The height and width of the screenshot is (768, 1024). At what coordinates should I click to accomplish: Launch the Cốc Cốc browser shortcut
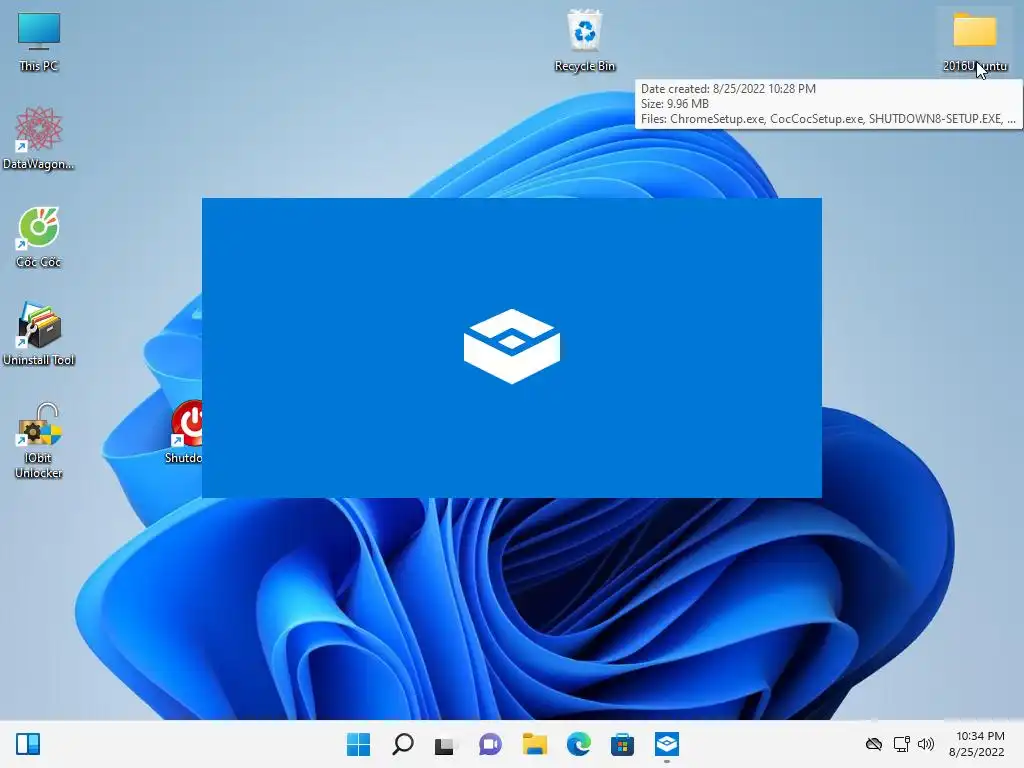pyautogui.click(x=39, y=236)
